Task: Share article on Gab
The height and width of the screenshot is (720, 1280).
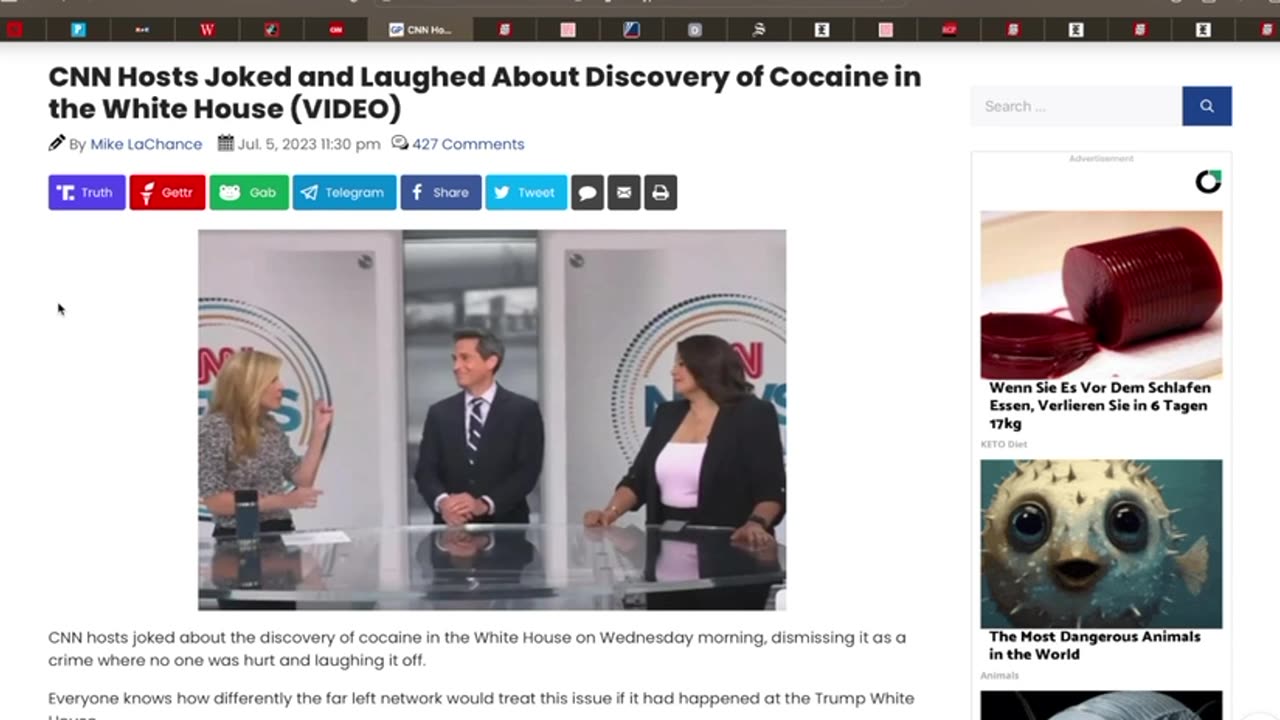Action: click(249, 192)
